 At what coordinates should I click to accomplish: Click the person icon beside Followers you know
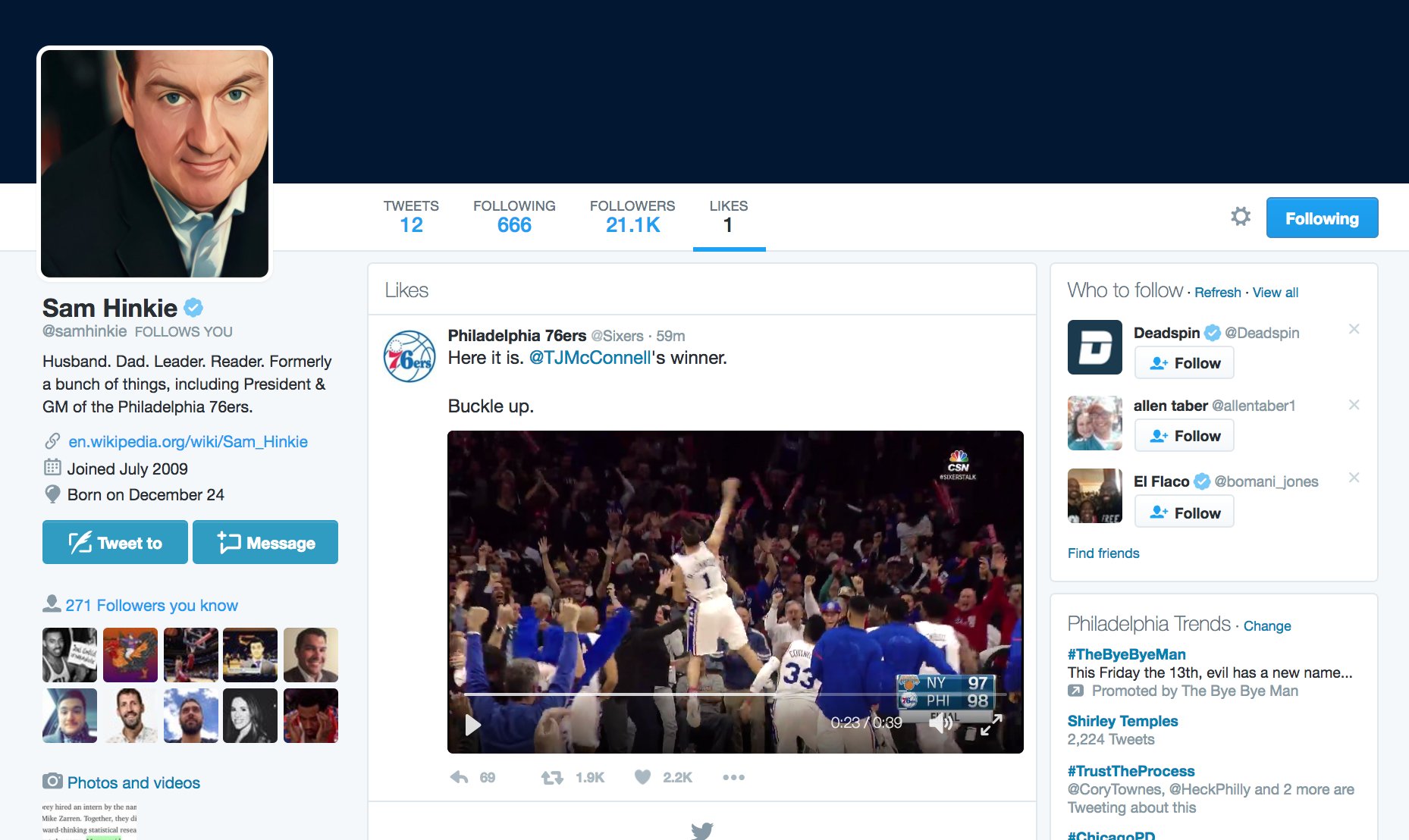coord(52,603)
